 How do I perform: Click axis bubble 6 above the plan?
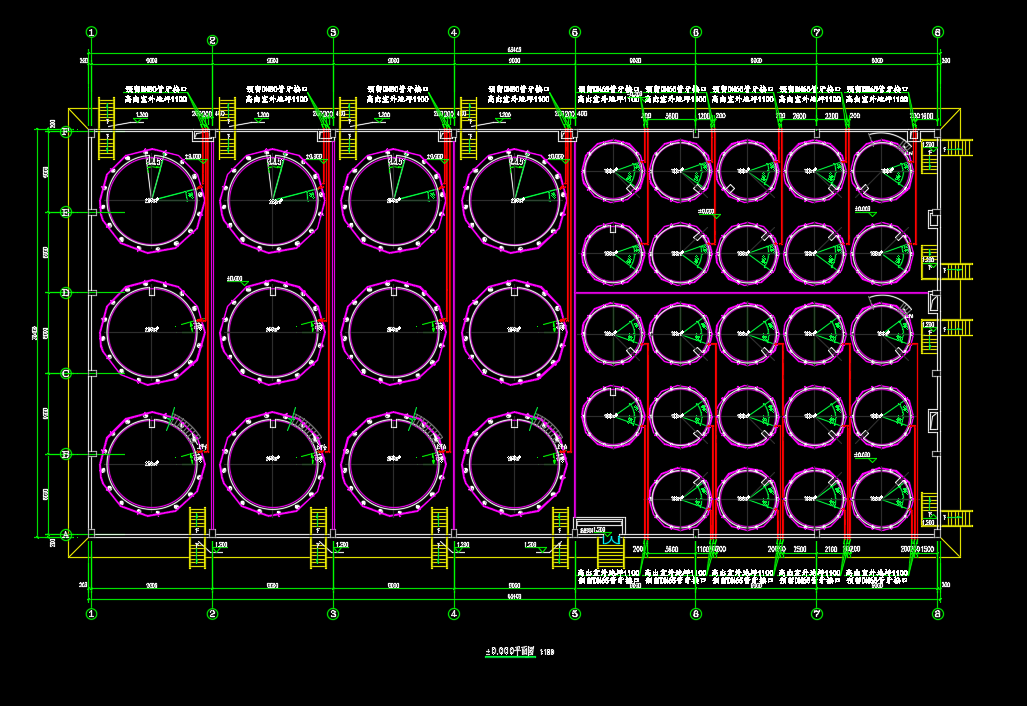[x=696, y=32]
